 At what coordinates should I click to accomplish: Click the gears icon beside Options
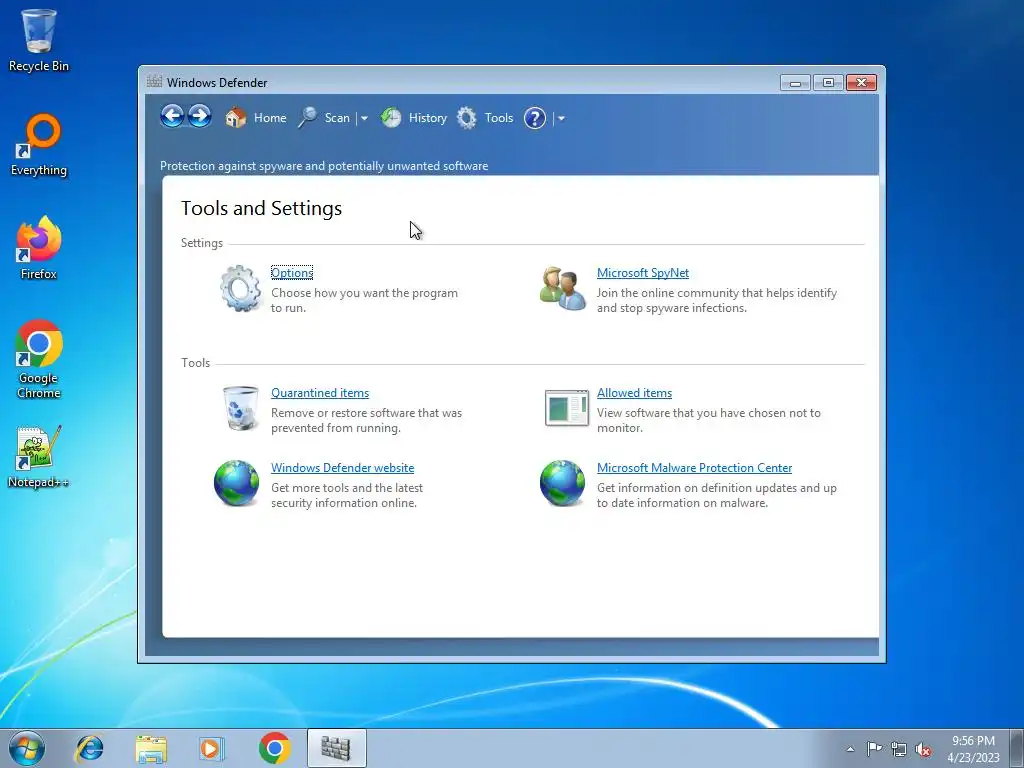pos(240,288)
